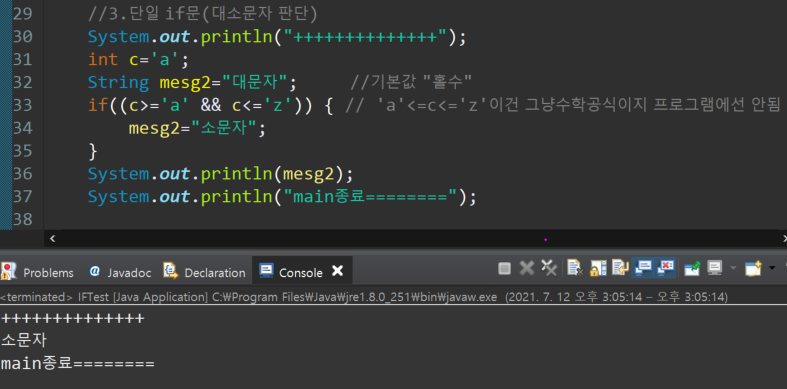
Task: Click the Terminate button in Console toolbar
Action: point(504,269)
